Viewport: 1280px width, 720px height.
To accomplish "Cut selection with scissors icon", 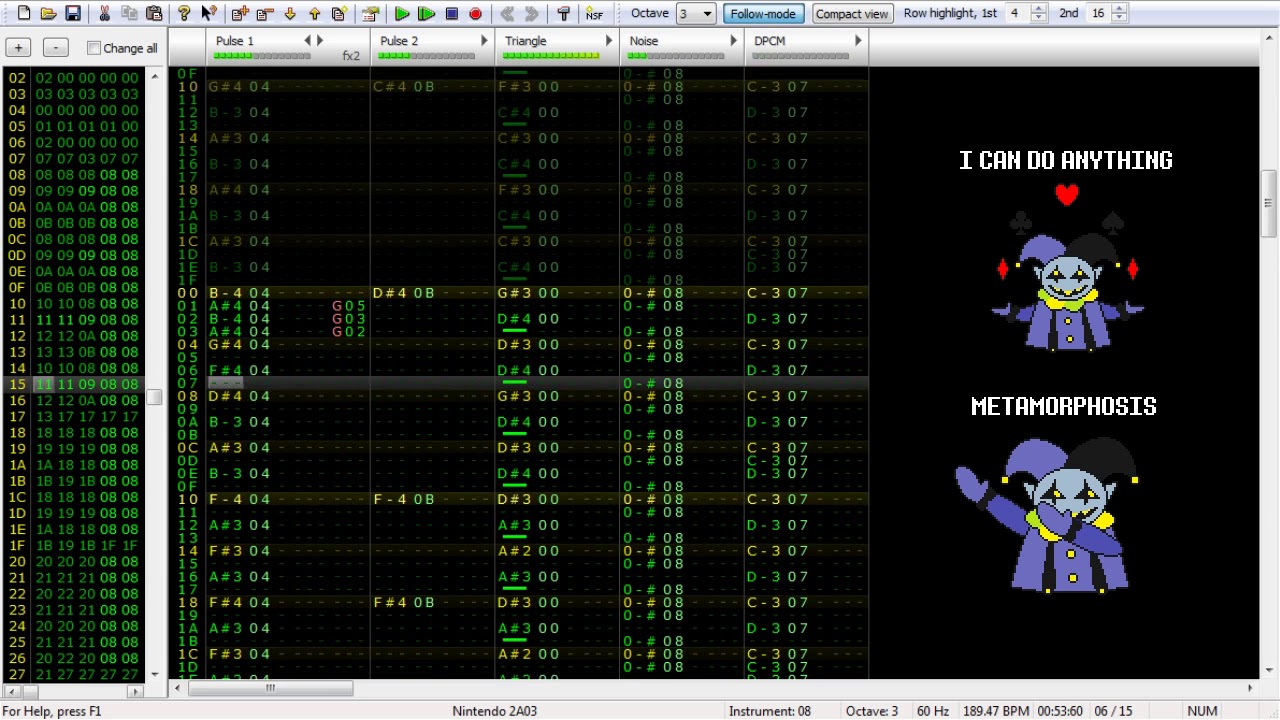I will pyautogui.click(x=104, y=14).
